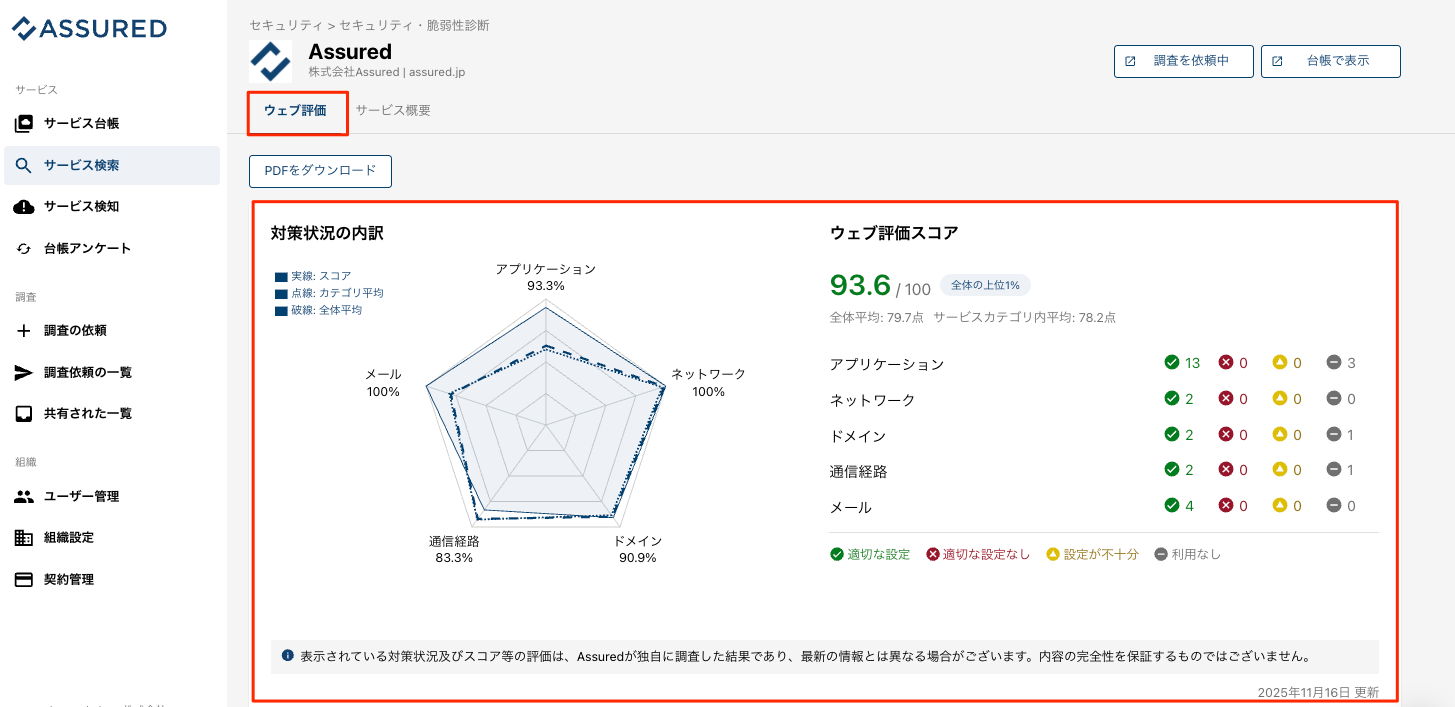Screen dimensions: 1455x707
Task: Click yellow warning icon in ドメイン row
Action: click(1279, 435)
